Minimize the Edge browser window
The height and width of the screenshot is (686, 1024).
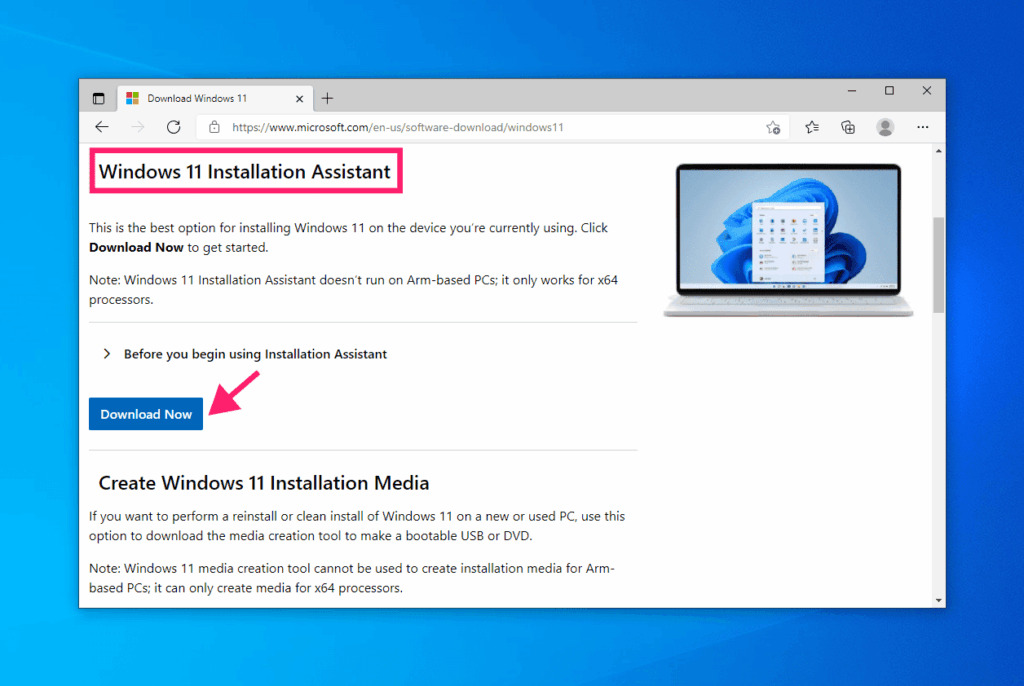coord(852,91)
